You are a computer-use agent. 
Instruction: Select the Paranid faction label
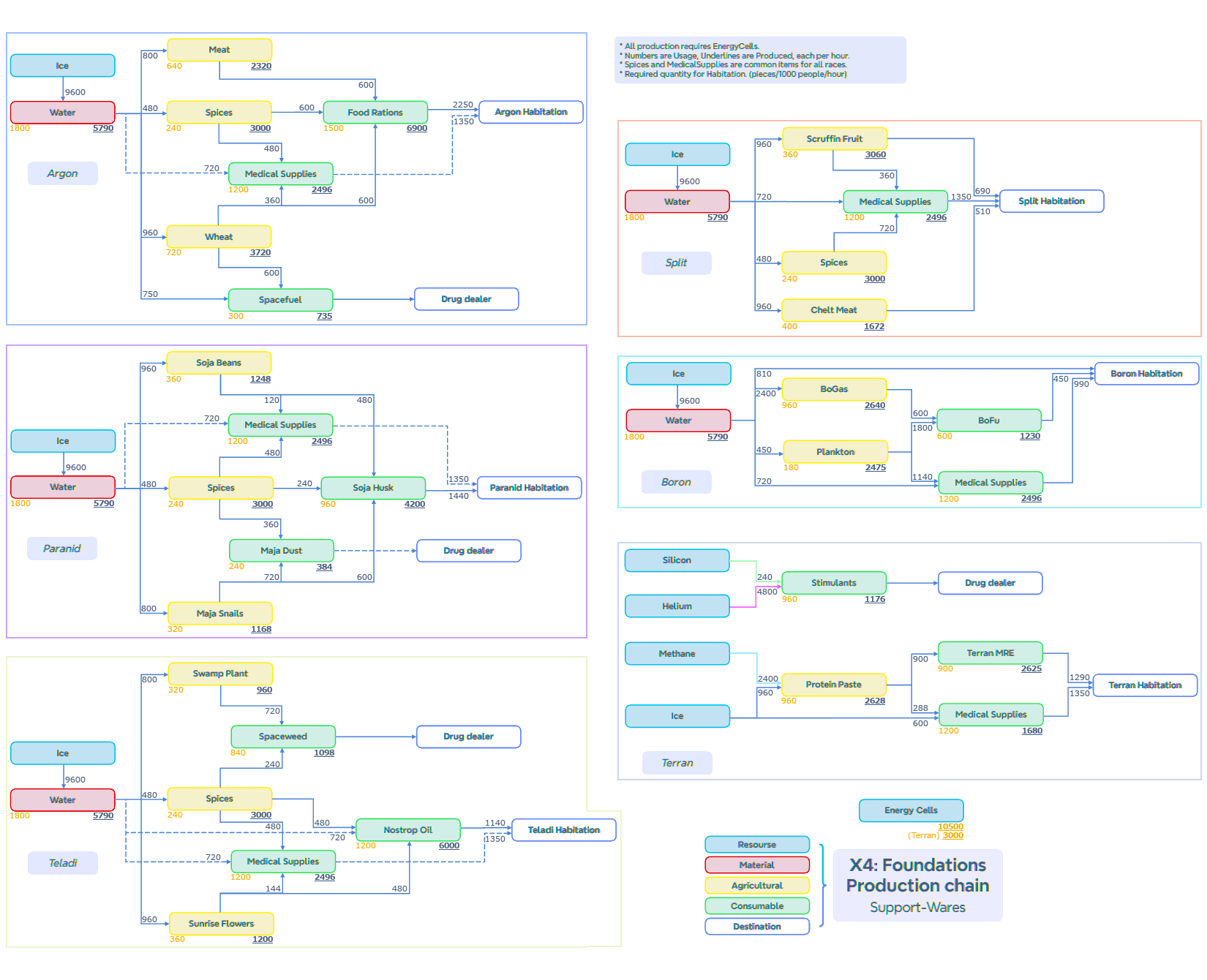tap(62, 549)
